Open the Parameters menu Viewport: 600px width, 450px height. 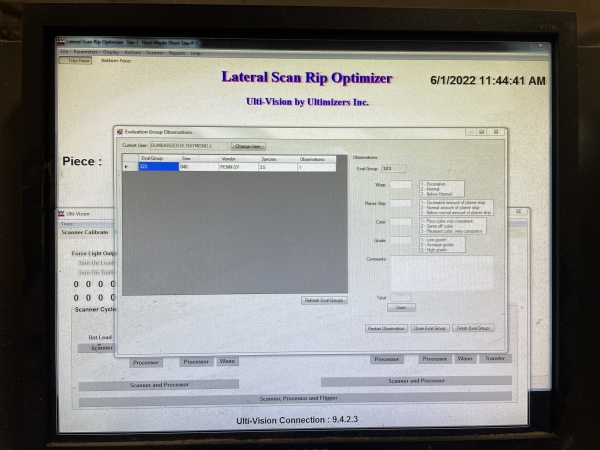click(x=86, y=52)
